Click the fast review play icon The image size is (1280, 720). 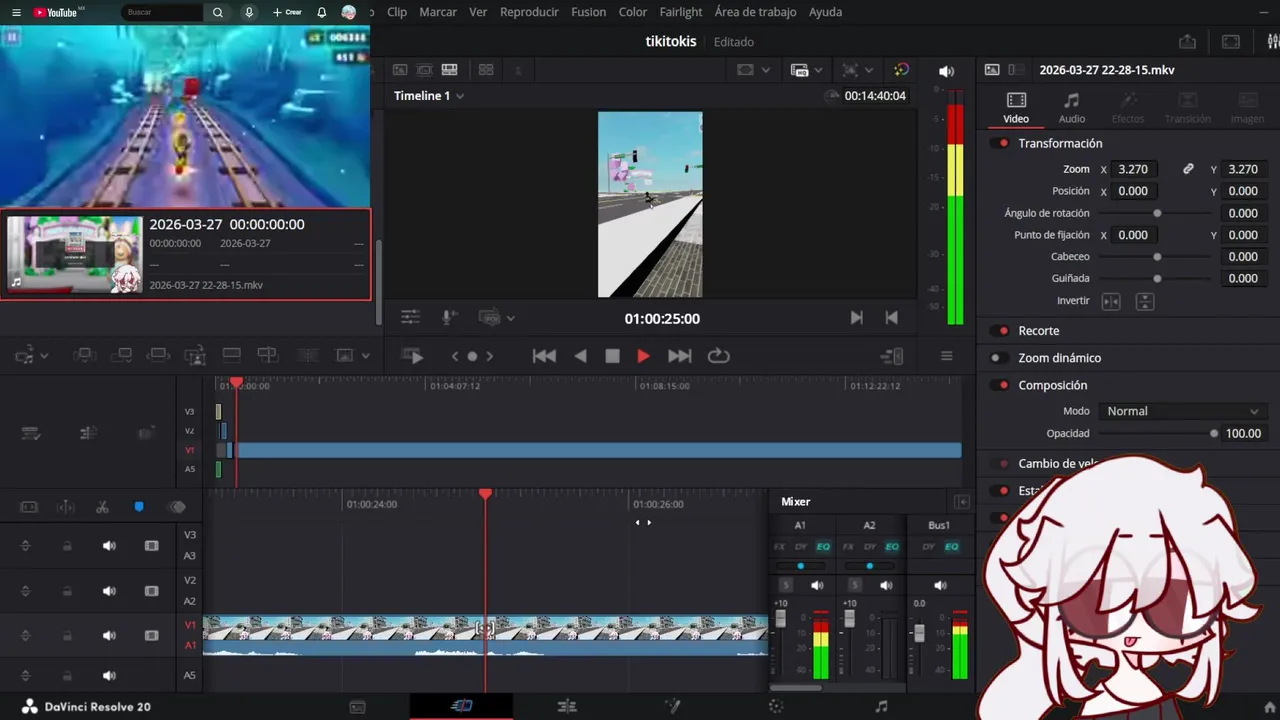(x=412, y=356)
